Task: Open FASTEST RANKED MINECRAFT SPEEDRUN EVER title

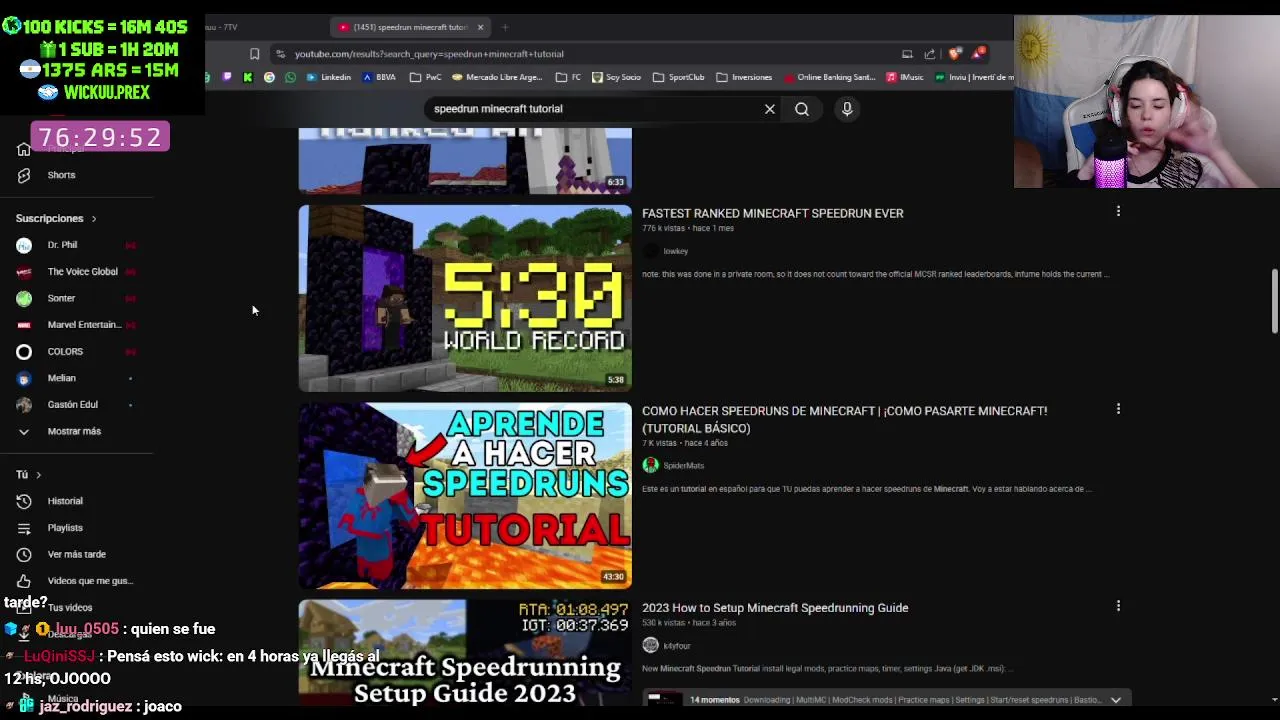Action: click(x=772, y=213)
